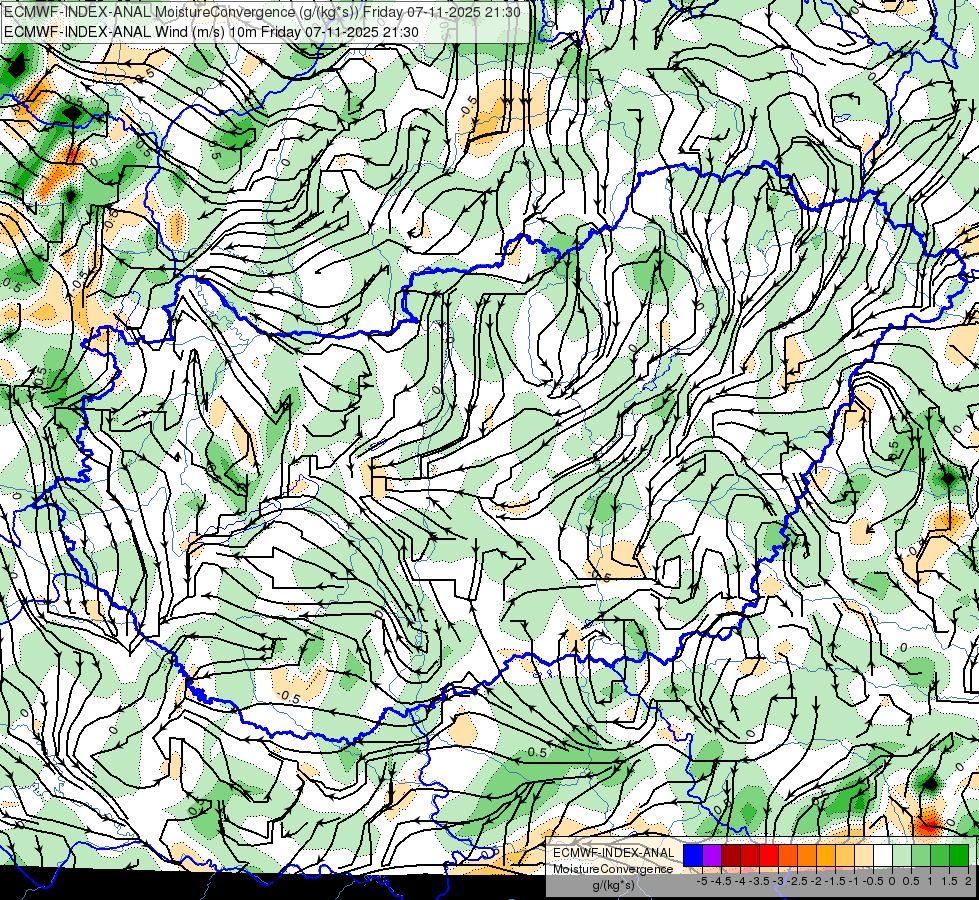The height and width of the screenshot is (900, 979).
Task: Pick the bright red swatch between -3.5 and -3
Action: [x=769, y=856]
